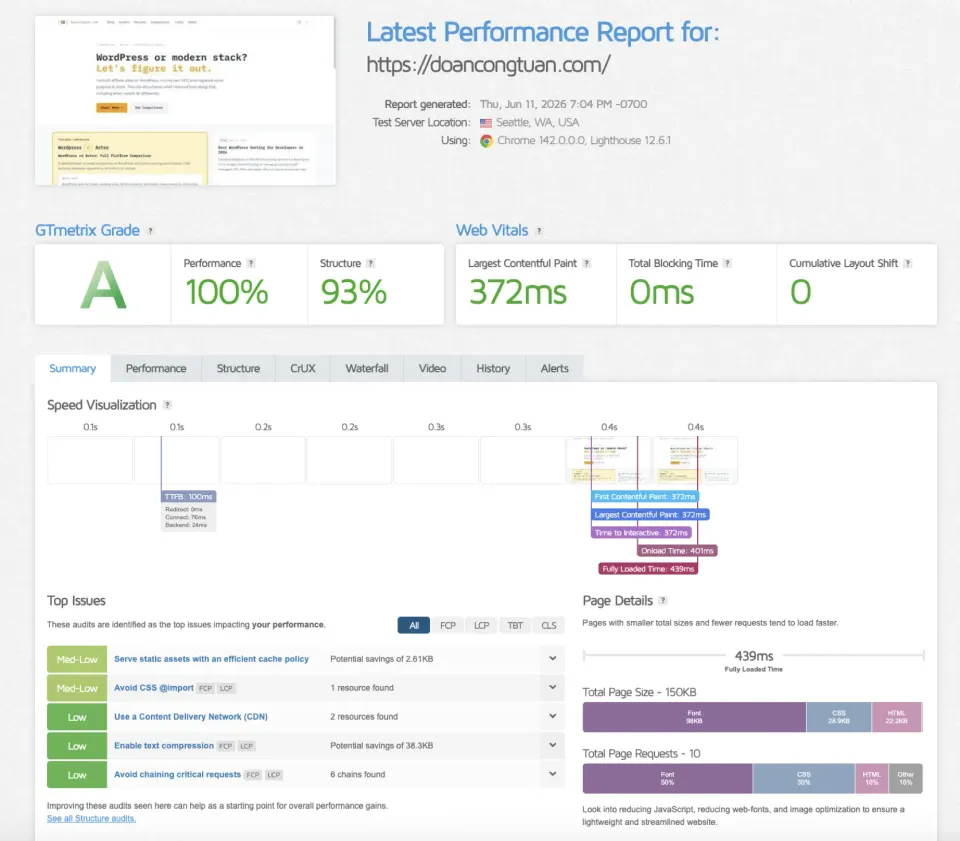
Task: Open the Alerts tab
Action: (555, 368)
